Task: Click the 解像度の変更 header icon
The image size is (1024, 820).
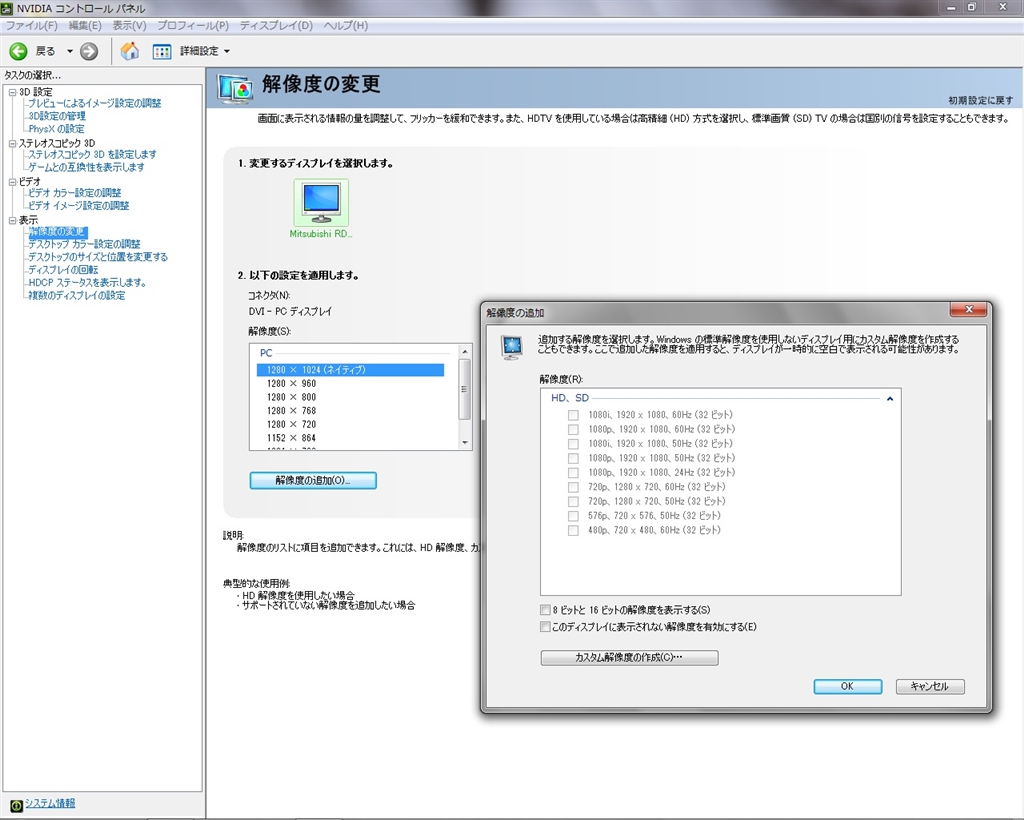Action: [235, 88]
